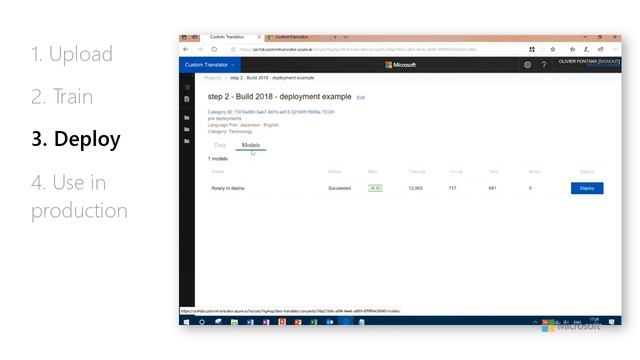Show tab previews with the chevron
Screen dimensions: 640x360
point(346,37)
